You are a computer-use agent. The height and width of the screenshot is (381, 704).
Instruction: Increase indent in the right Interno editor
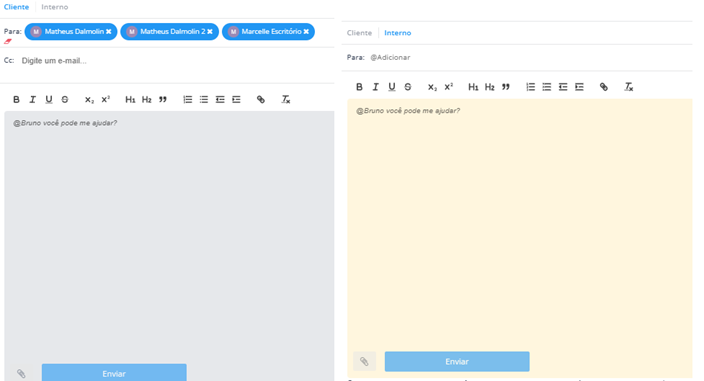tap(579, 87)
